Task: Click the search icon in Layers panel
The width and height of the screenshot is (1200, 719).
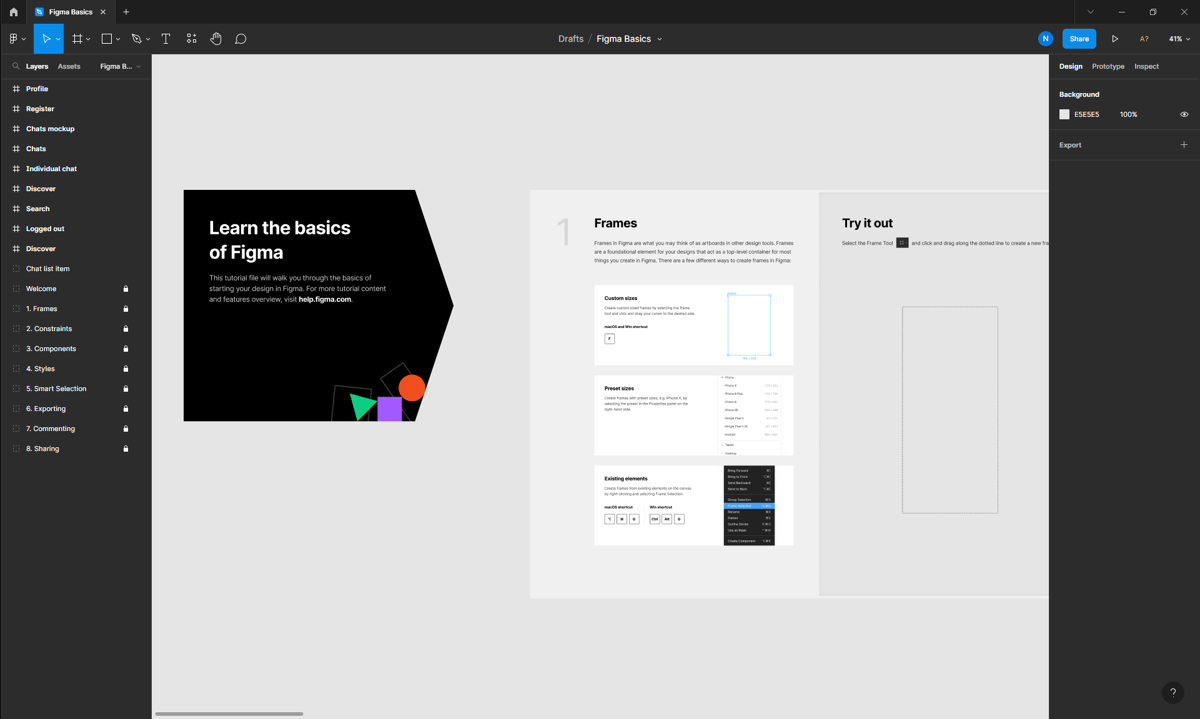Action: point(16,66)
